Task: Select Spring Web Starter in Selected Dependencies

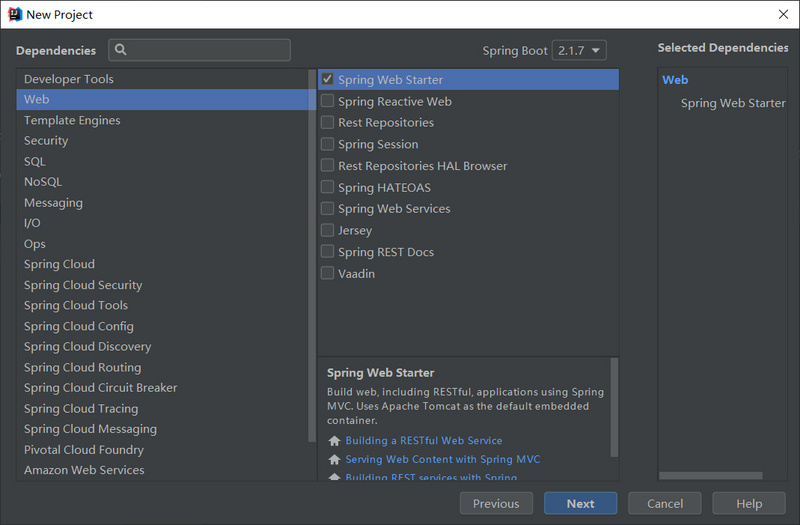Action: (733, 103)
